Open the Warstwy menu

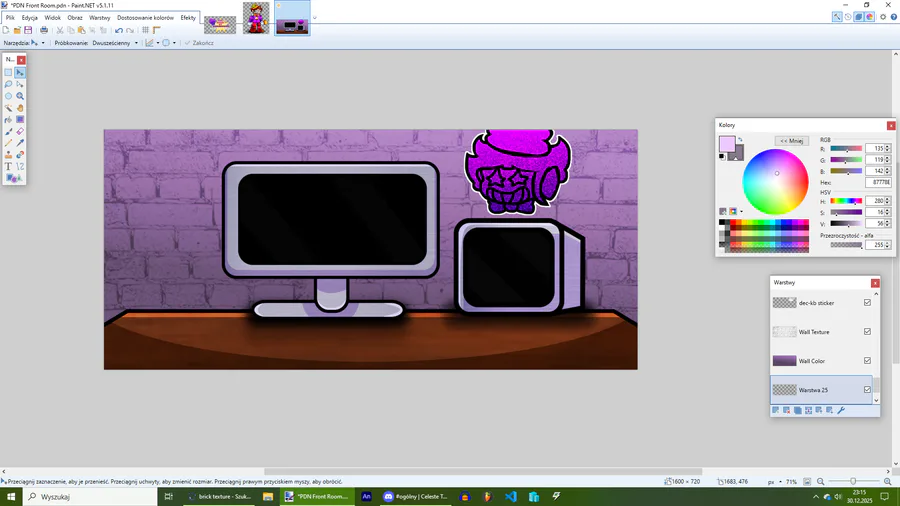[x=99, y=18]
